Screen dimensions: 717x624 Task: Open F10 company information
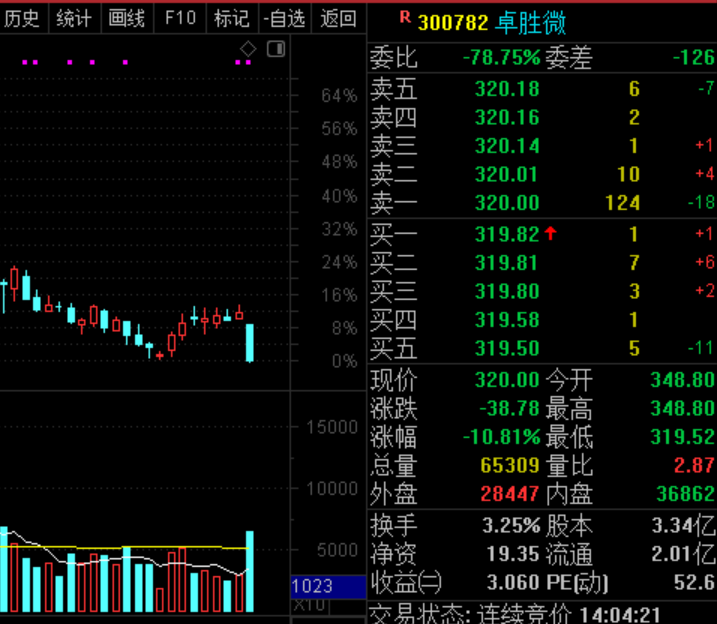180,18
